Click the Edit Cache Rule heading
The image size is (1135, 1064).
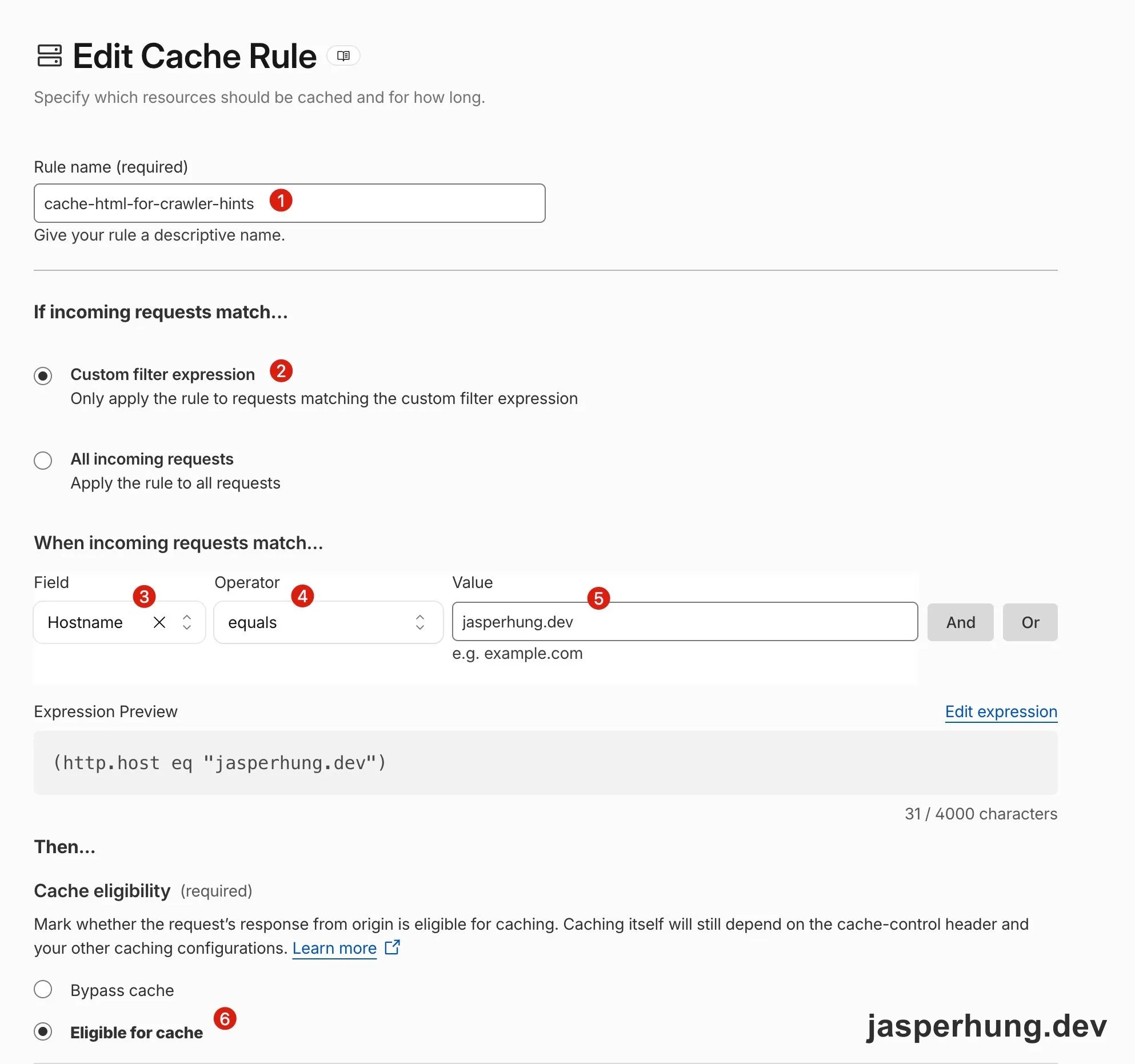(194, 56)
